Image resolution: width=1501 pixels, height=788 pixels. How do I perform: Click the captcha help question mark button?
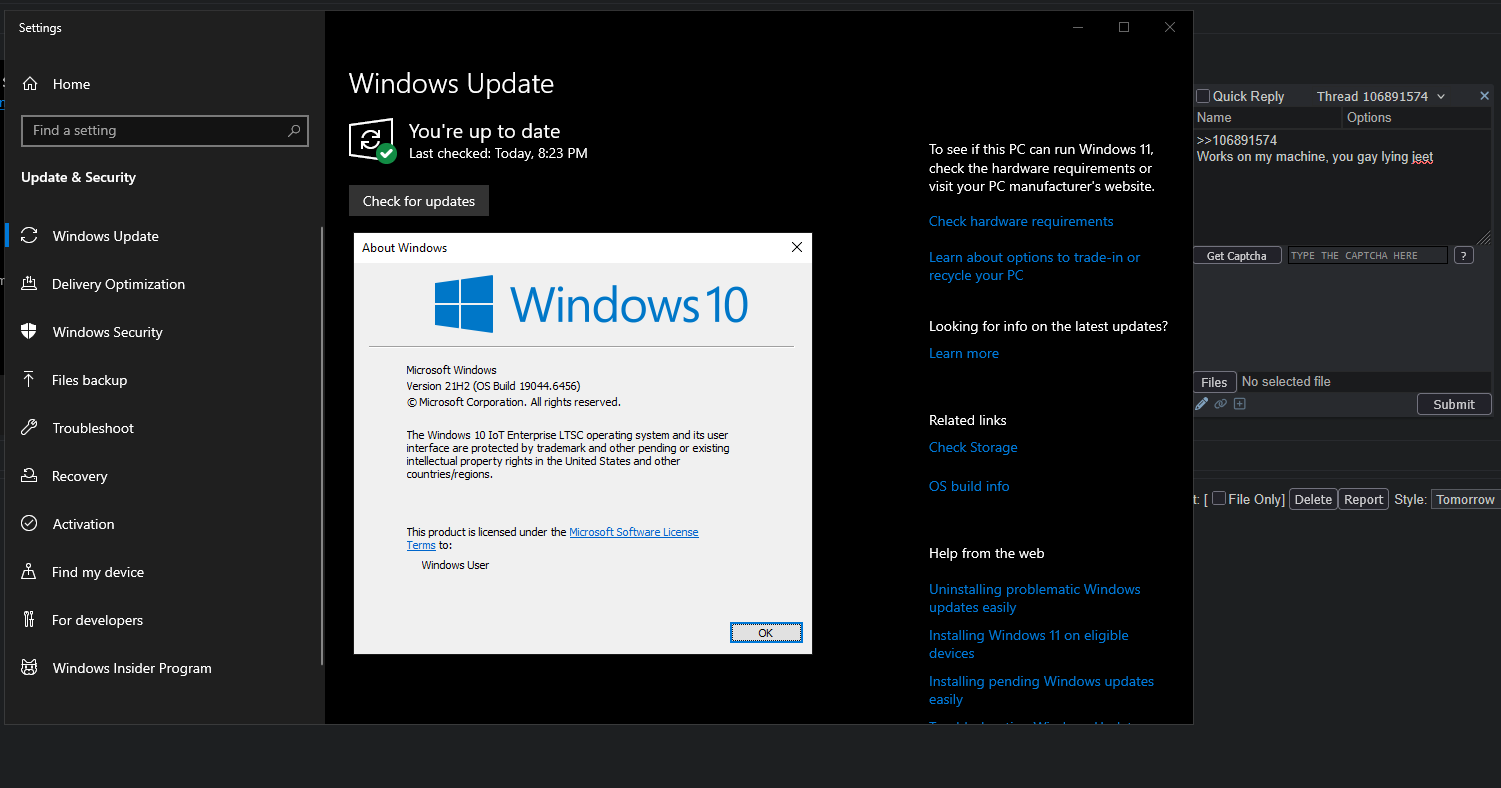(x=1463, y=256)
